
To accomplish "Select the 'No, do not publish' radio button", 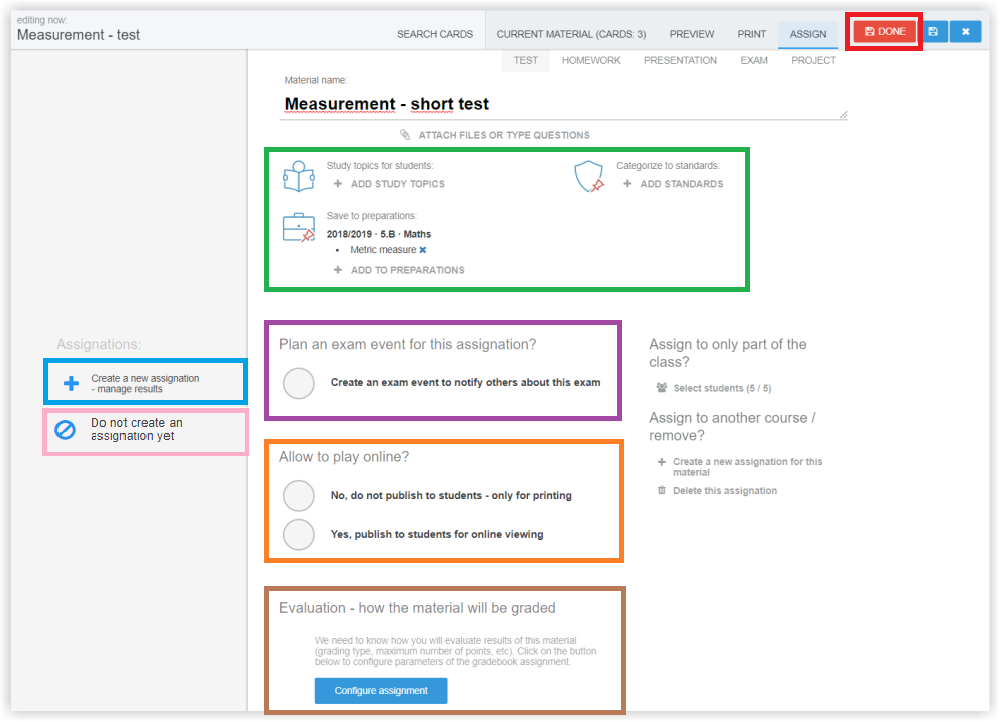I will click(299, 496).
